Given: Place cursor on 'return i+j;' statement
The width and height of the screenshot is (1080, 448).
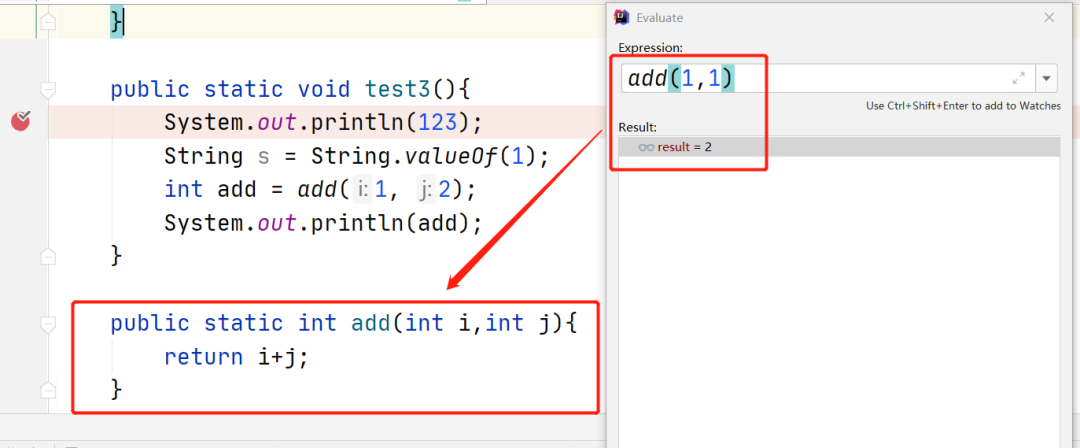Looking at the screenshot, I should point(236,357).
